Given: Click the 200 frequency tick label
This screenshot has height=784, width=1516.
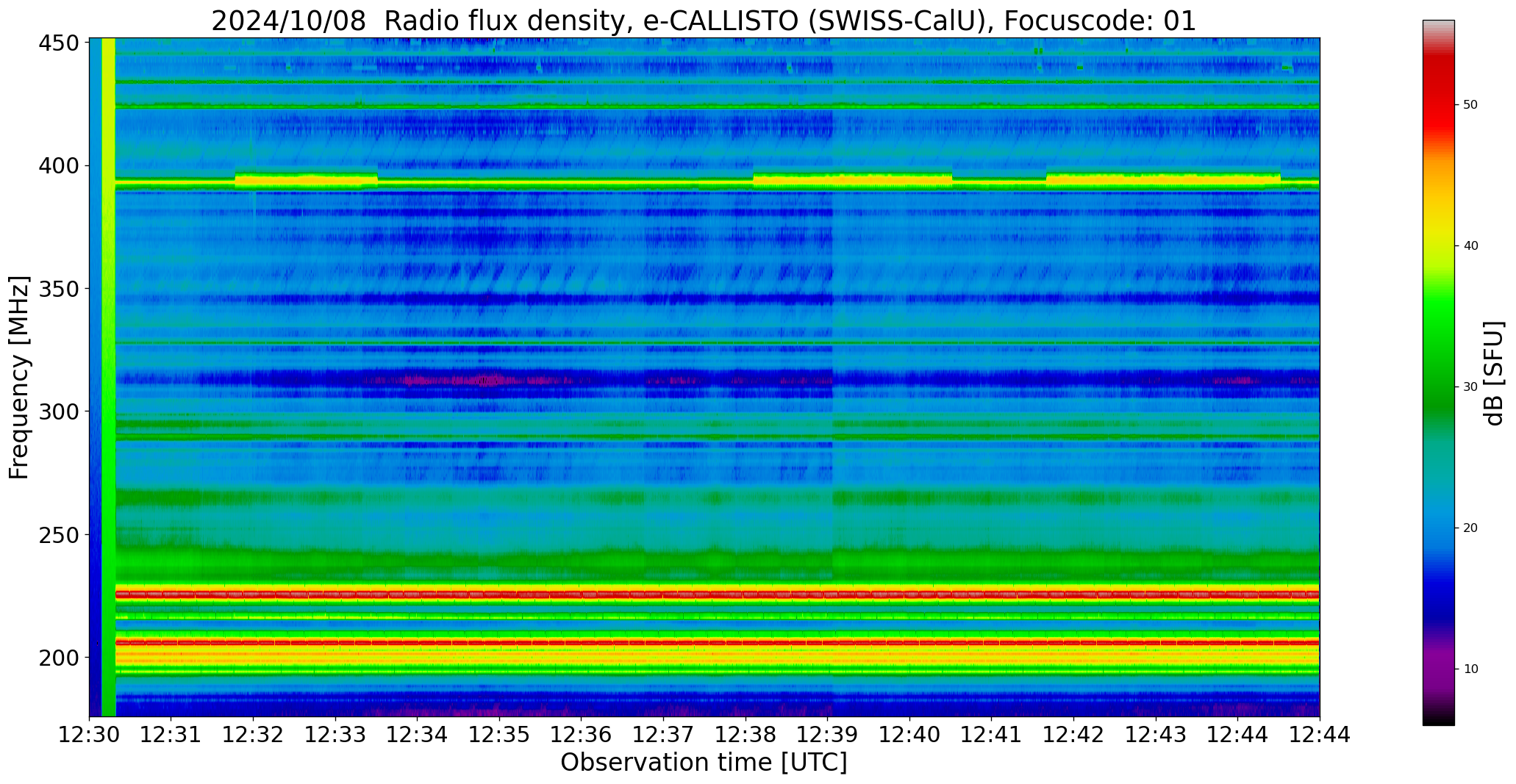Looking at the screenshot, I should pyautogui.click(x=59, y=658).
